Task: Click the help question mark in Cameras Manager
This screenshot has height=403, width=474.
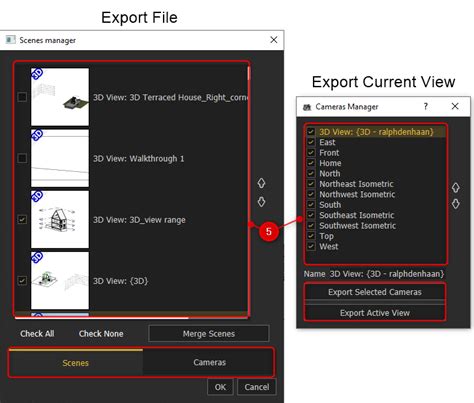Action: (426, 106)
